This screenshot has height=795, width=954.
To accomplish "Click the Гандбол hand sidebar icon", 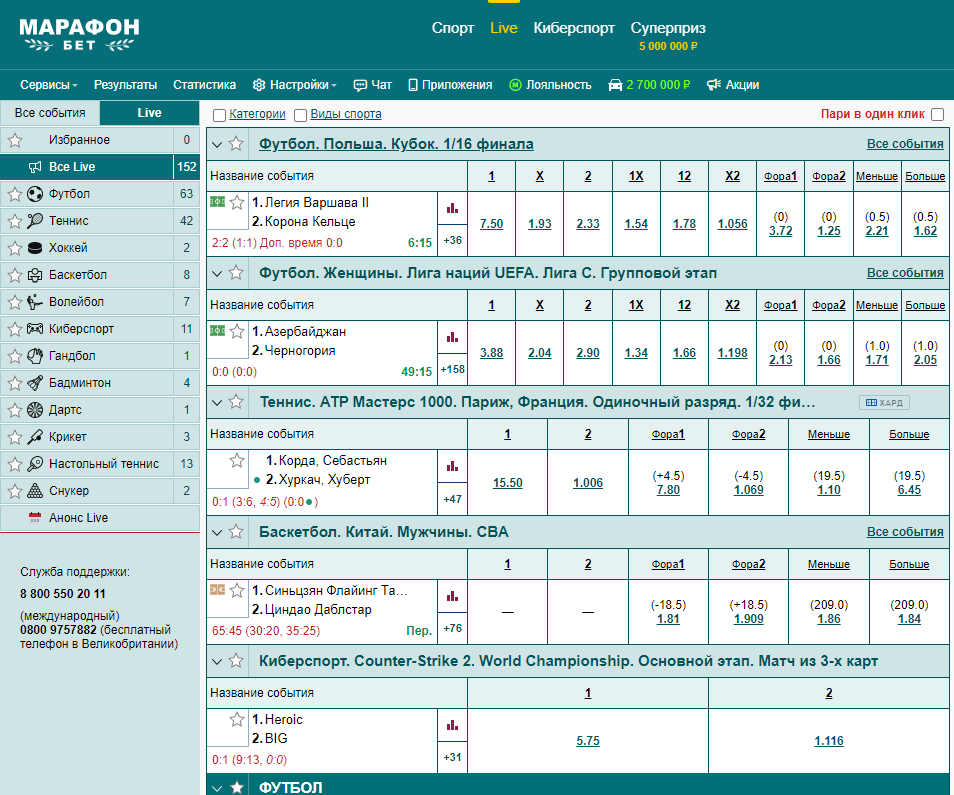I will pyautogui.click(x=35, y=356).
